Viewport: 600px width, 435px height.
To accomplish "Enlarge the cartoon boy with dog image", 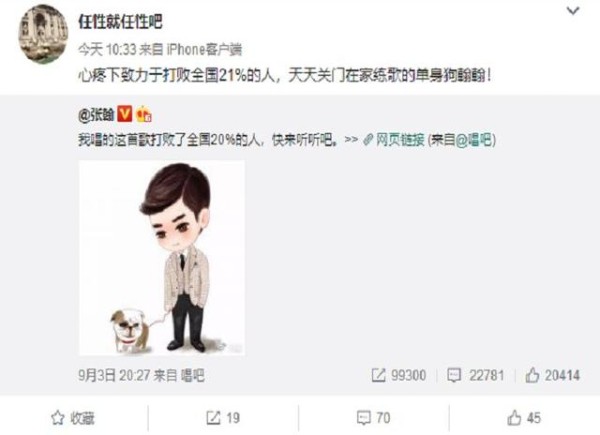I will pyautogui.click(x=161, y=258).
